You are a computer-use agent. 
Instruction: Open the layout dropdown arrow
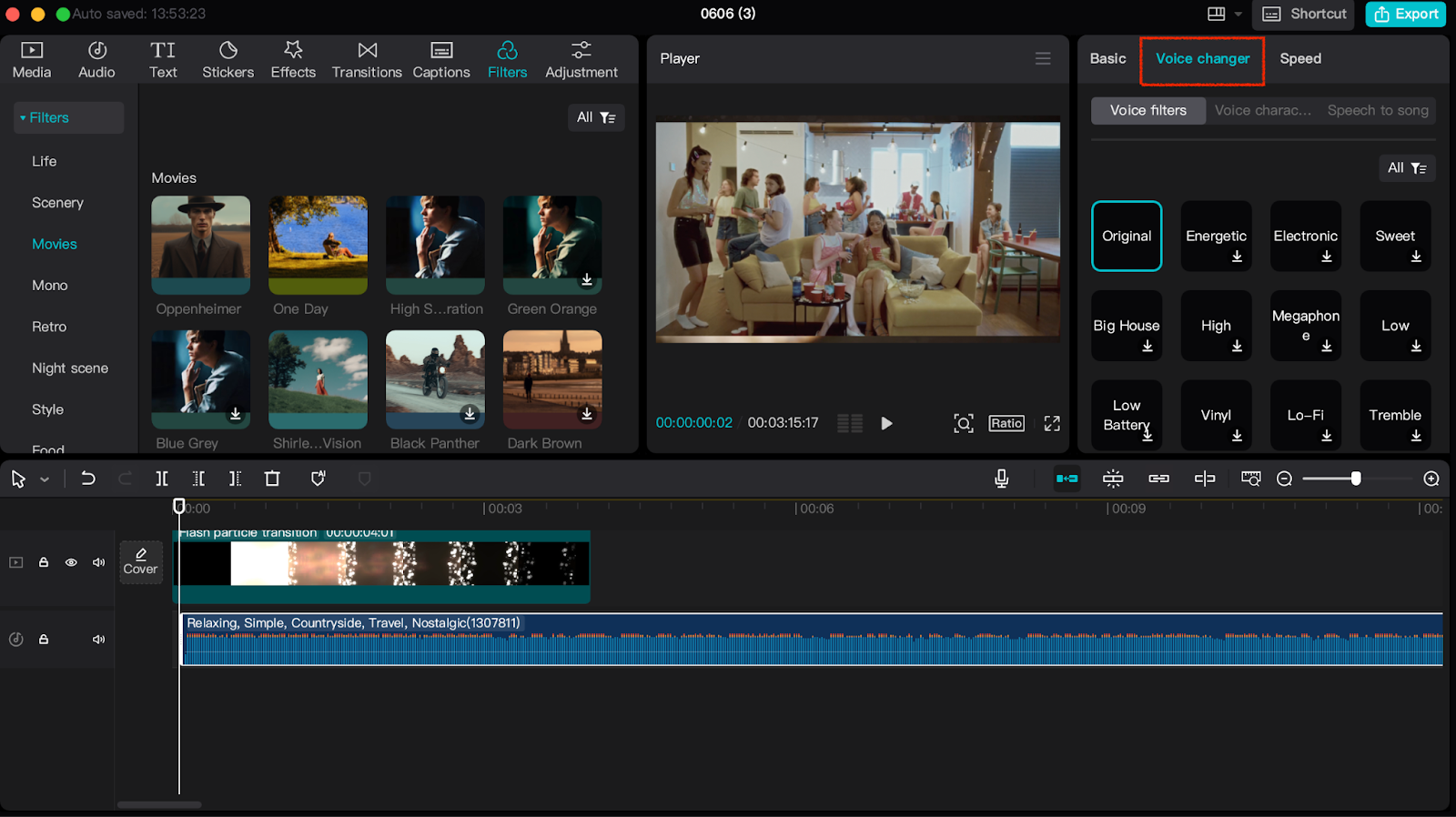pyautogui.click(x=1238, y=14)
